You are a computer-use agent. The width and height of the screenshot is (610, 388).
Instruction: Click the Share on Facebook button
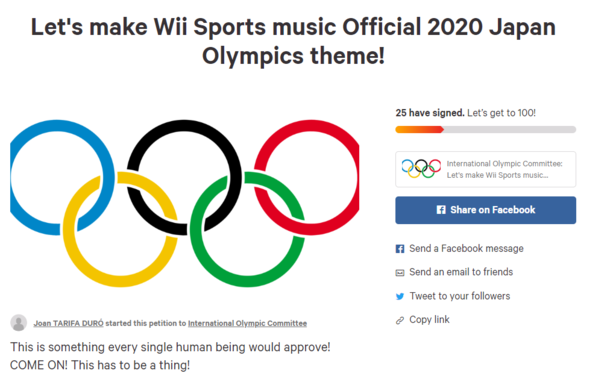coord(486,210)
